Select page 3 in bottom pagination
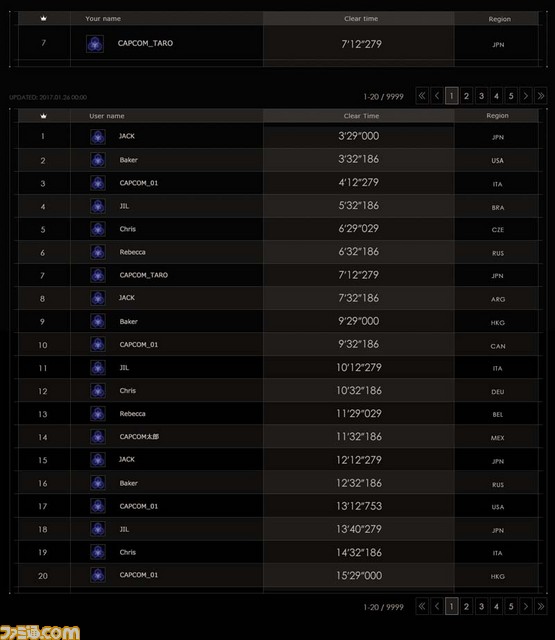555x640 pixels. [481, 606]
